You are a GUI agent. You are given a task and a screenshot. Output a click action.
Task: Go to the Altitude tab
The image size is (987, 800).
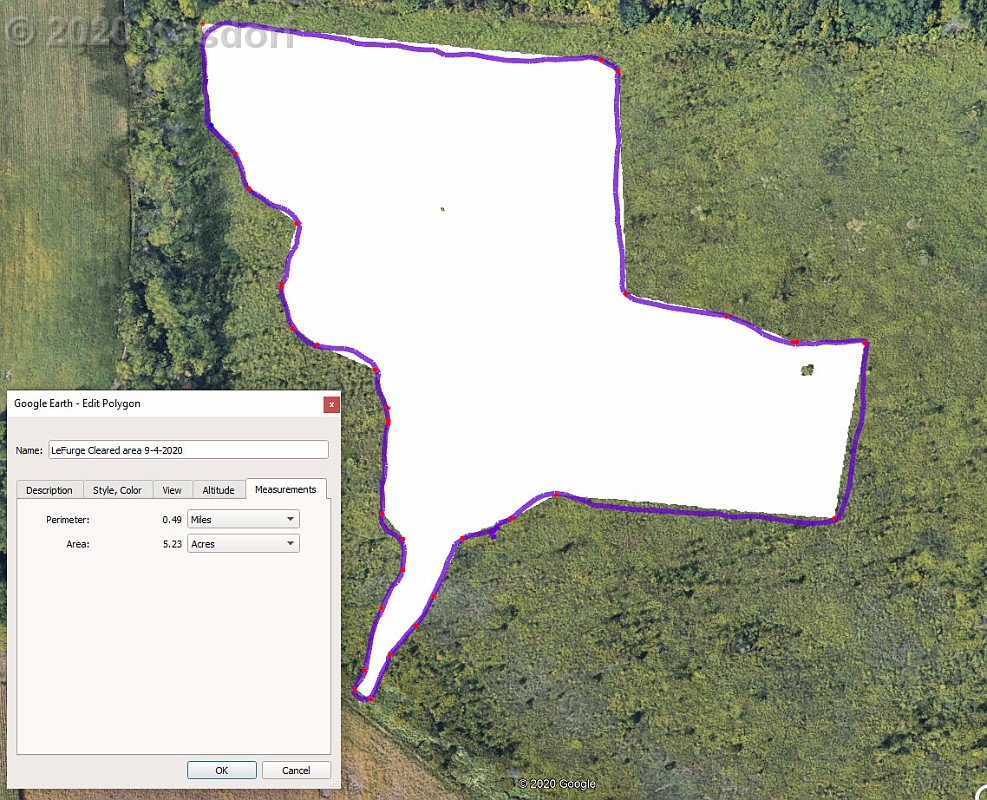(218, 490)
